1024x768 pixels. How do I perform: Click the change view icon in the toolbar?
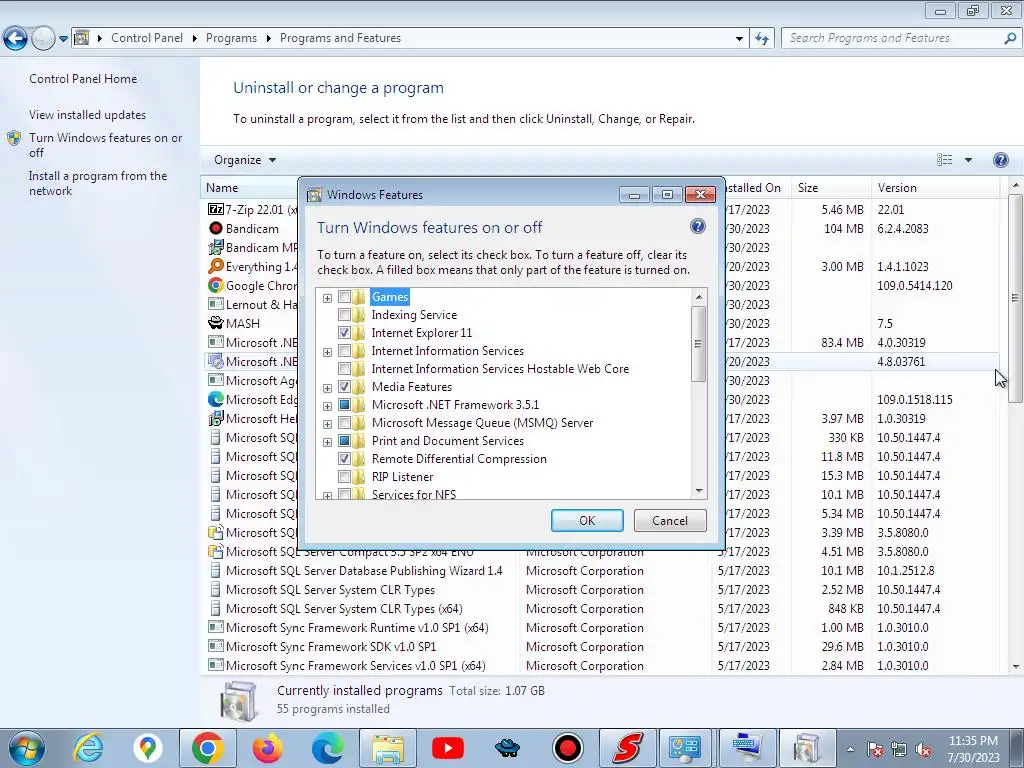(x=944, y=160)
